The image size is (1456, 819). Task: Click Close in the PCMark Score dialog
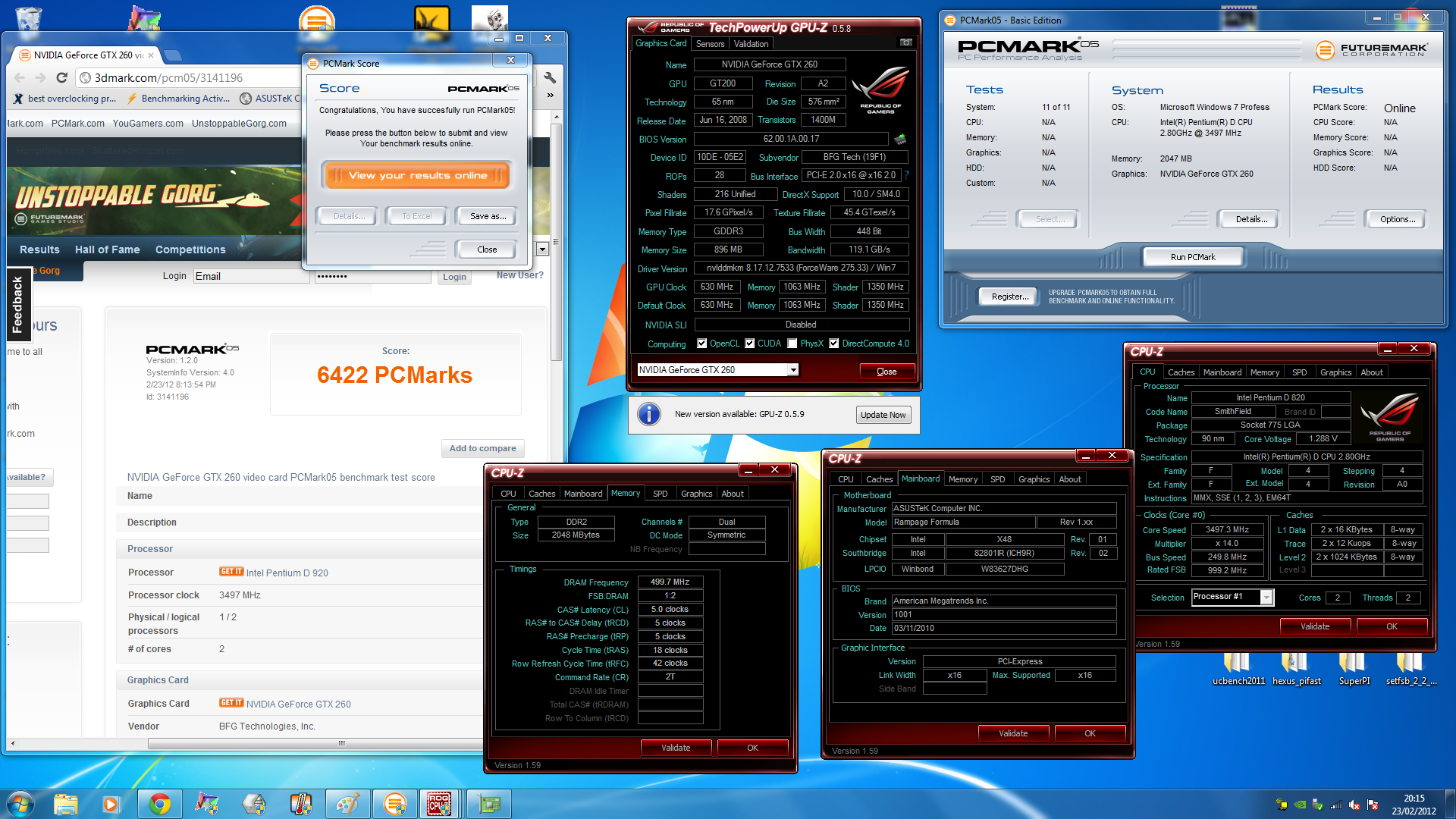point(487,249)
